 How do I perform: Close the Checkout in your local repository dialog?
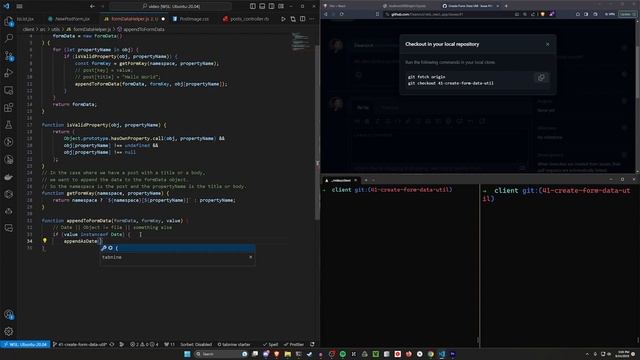point(547,44)
